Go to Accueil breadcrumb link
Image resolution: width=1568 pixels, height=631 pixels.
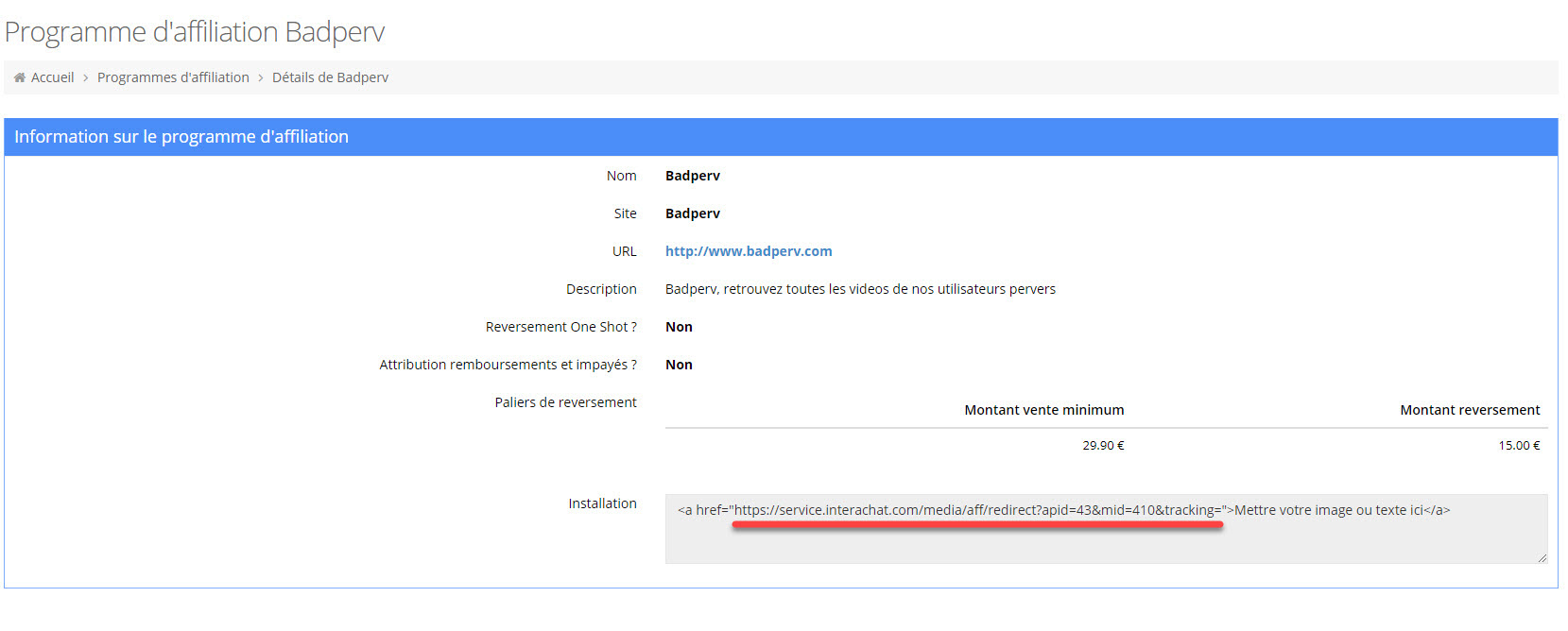(x=52, y=77)
